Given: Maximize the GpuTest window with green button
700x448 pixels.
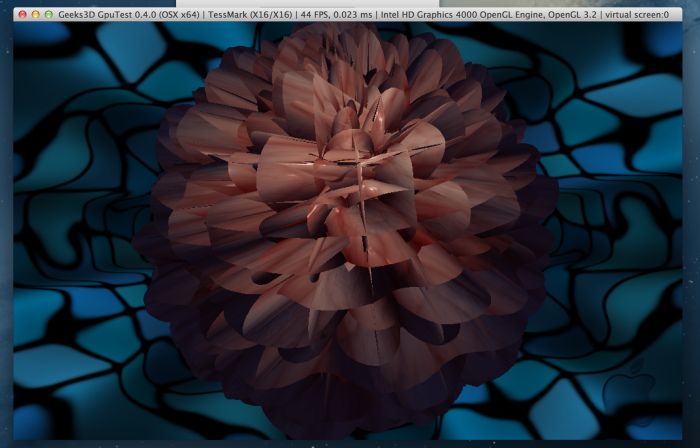Looking at the screenshot, I should pos(49,15).
